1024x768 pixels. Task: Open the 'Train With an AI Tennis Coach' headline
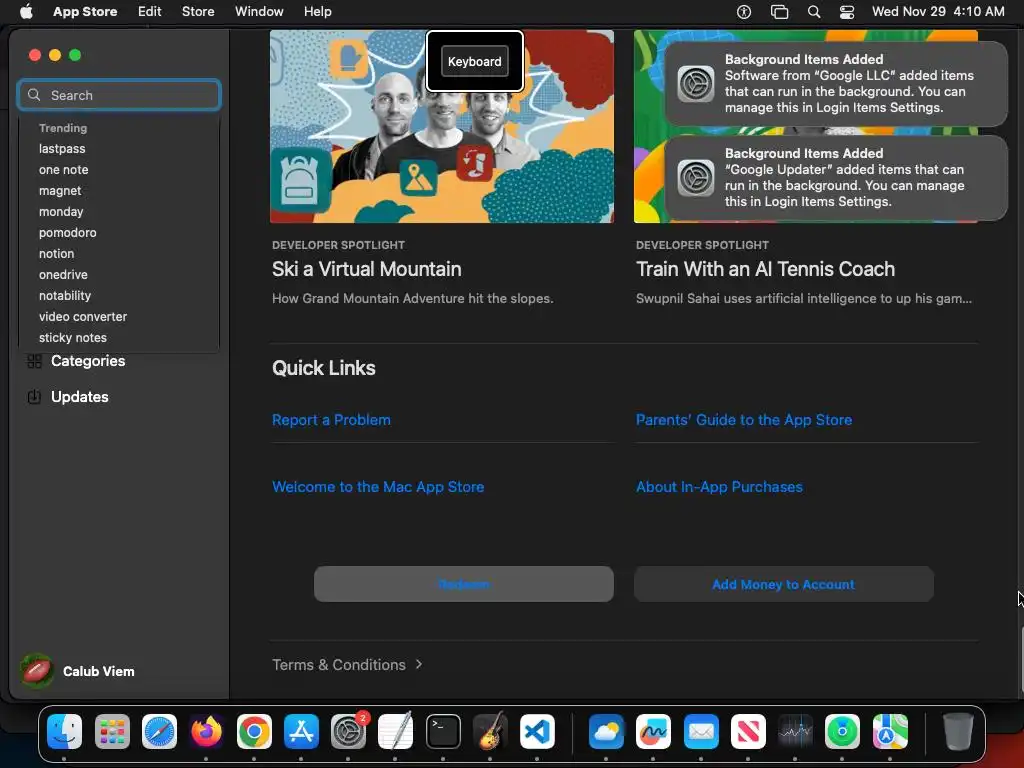765,269
